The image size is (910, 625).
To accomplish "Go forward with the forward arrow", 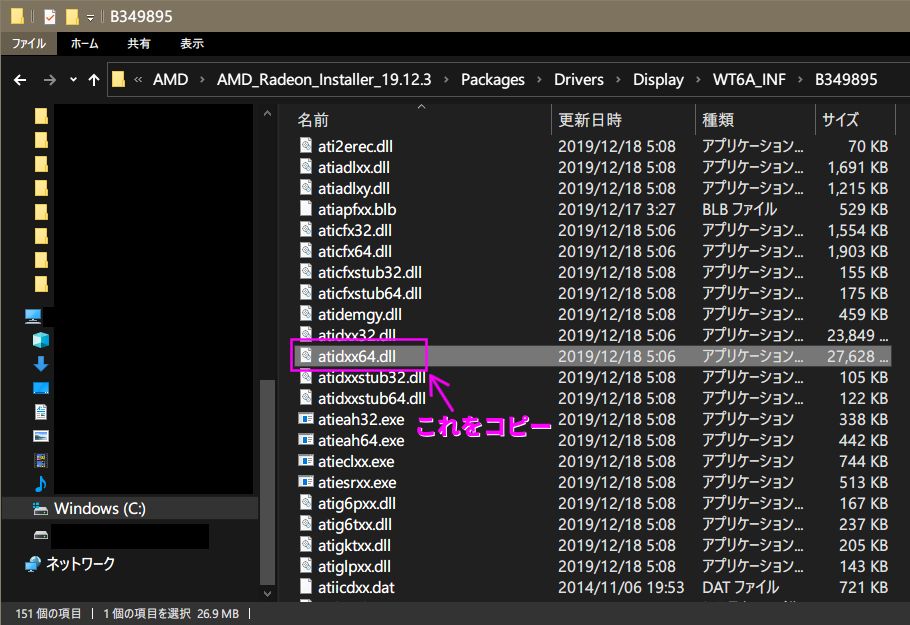I will coord(50,80).
